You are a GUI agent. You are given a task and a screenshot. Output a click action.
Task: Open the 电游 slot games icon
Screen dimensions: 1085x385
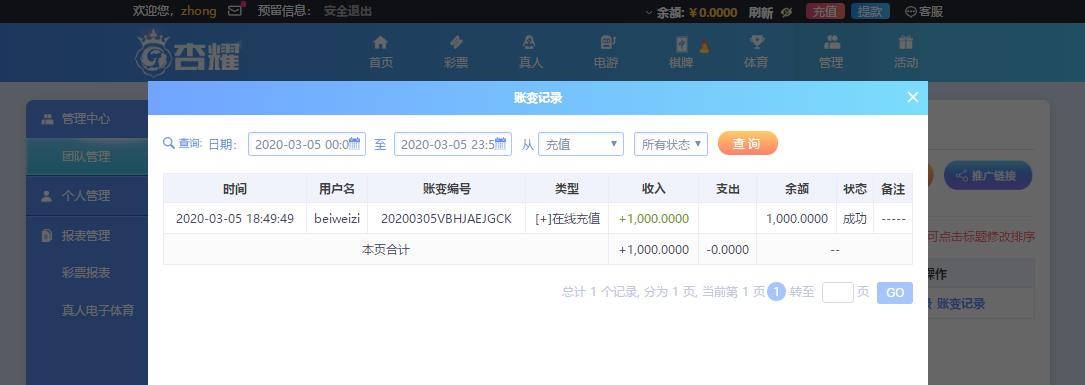(606, 42)
